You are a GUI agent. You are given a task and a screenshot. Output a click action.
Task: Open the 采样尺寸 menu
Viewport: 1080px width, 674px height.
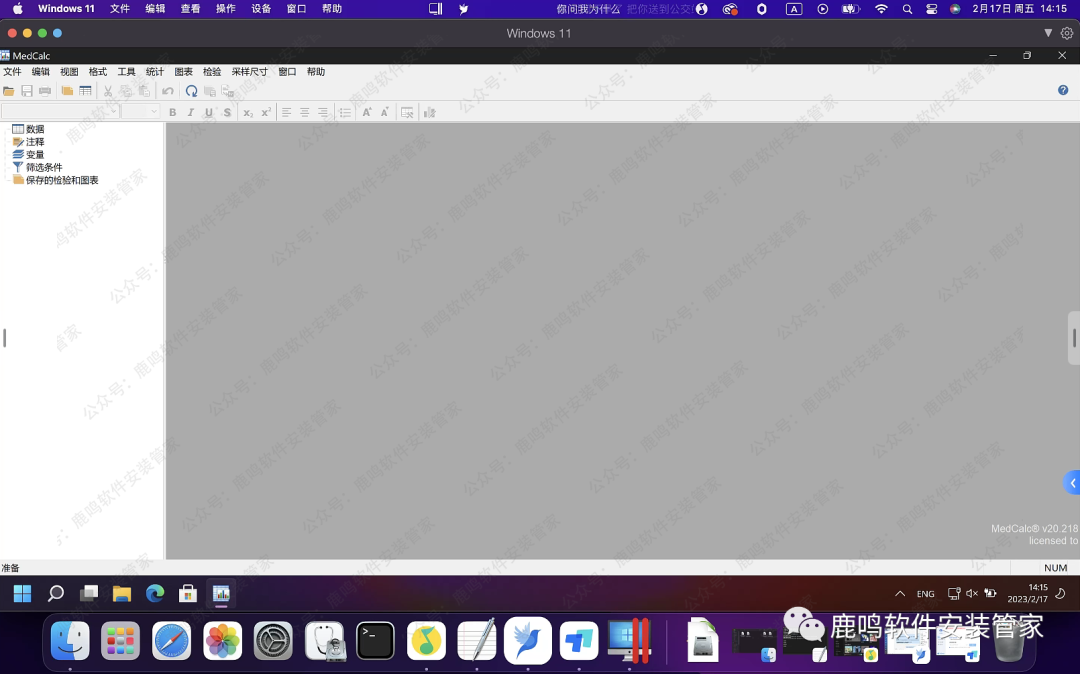point(249,72)
